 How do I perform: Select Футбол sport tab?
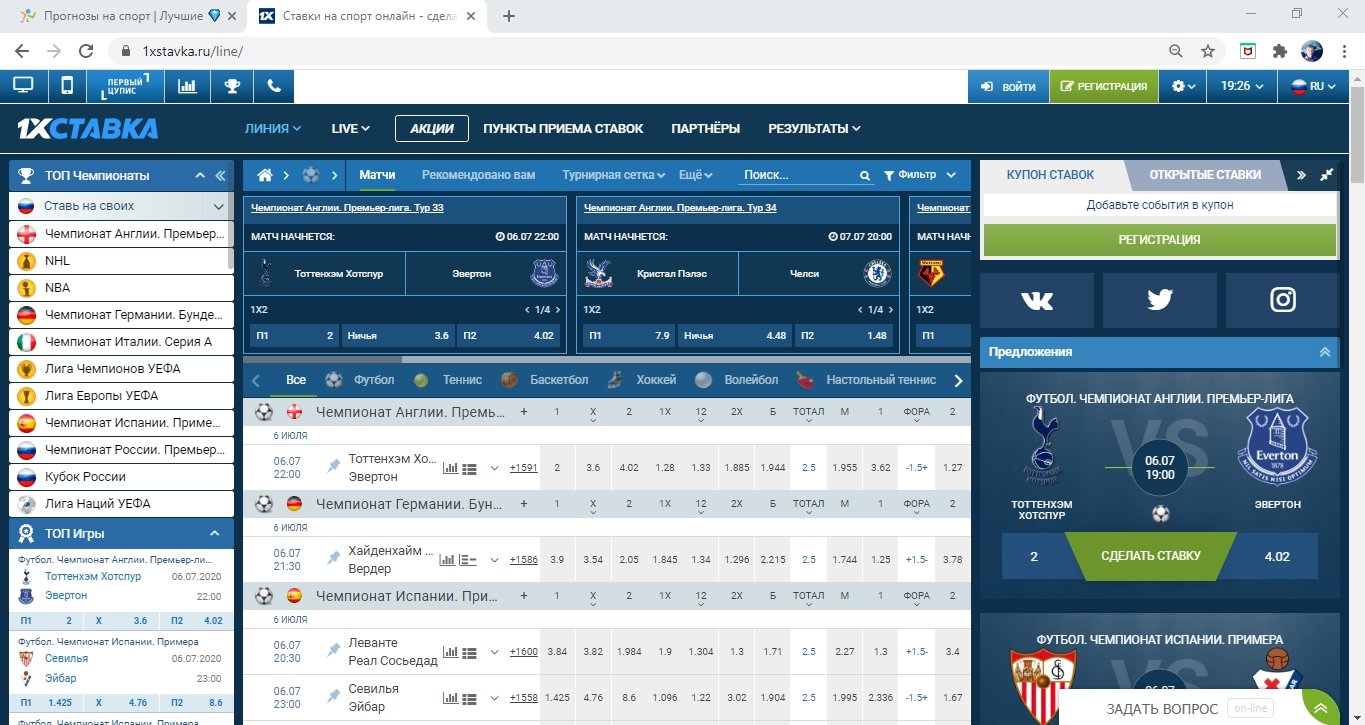coord(361,380)
